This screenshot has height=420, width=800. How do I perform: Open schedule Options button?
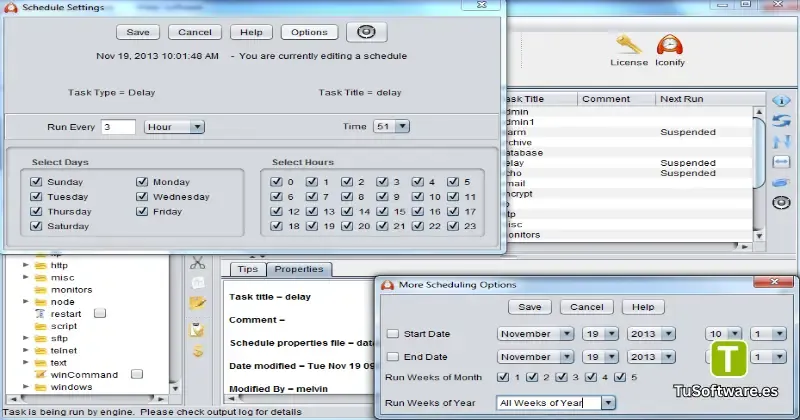pos(309,32)
